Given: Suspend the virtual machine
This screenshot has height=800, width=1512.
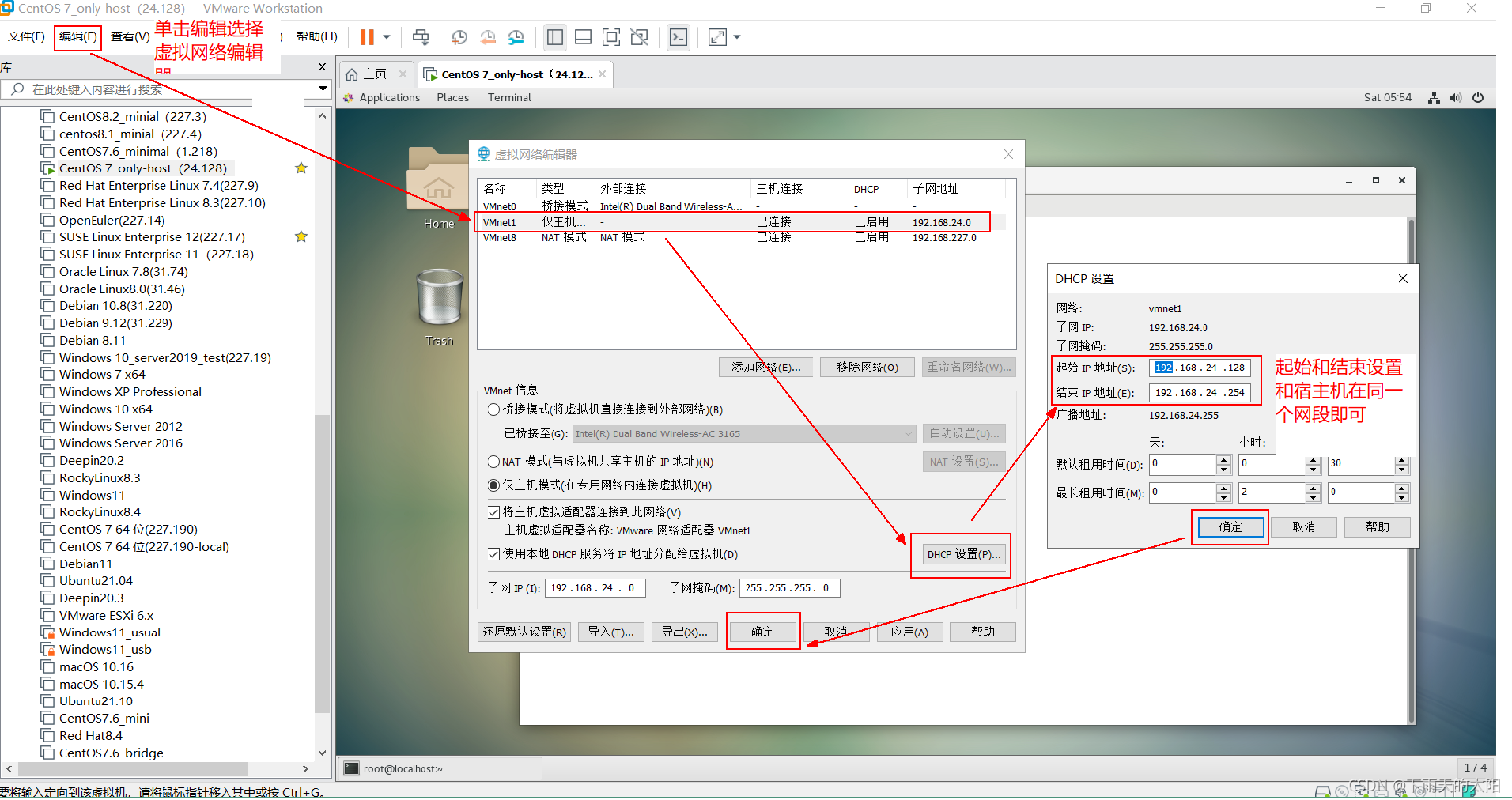Looking at the screenshot, I should [366, 37].
